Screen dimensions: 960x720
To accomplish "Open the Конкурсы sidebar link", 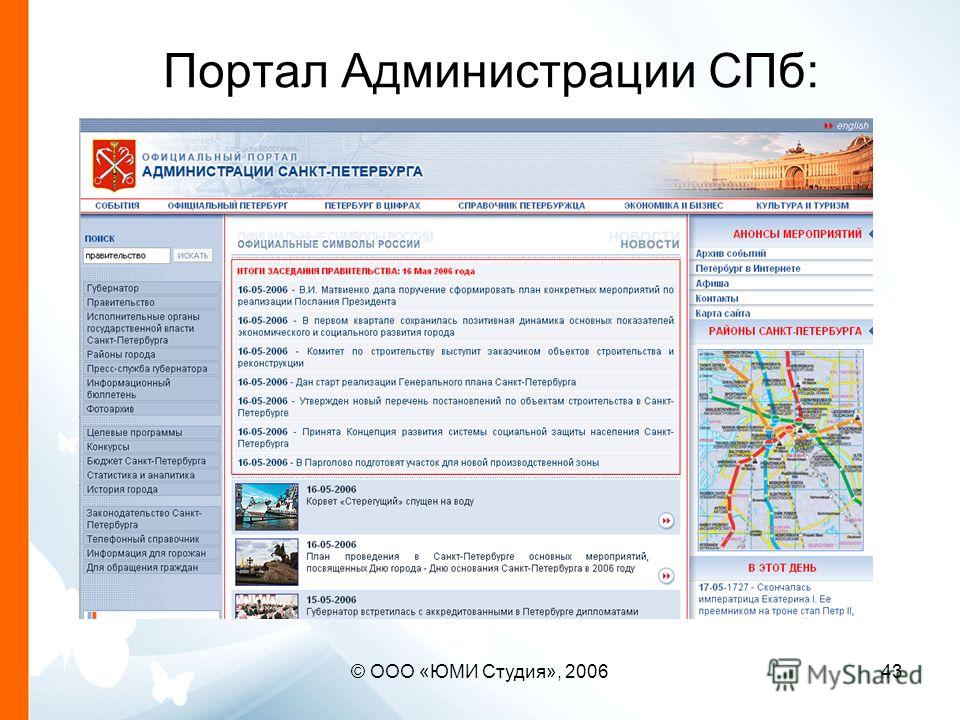I will 151,447.
